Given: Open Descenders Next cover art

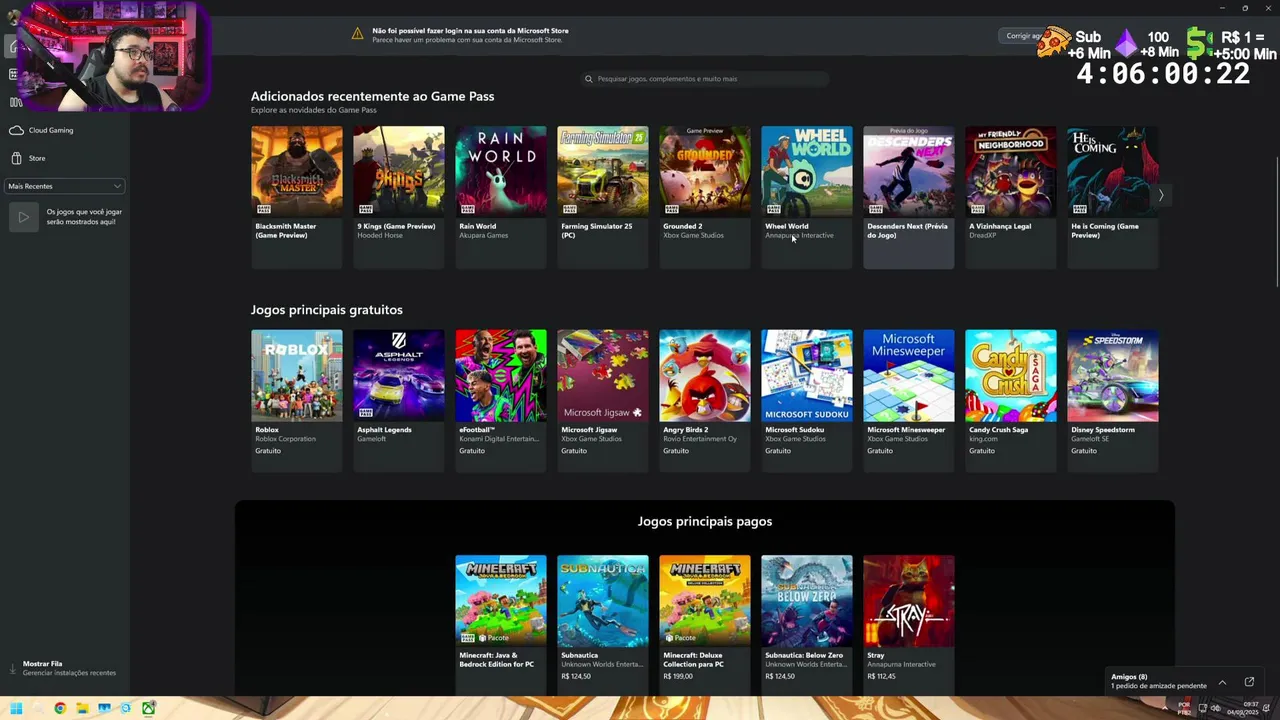Looking at the screenshot, I should coord(908,171).
